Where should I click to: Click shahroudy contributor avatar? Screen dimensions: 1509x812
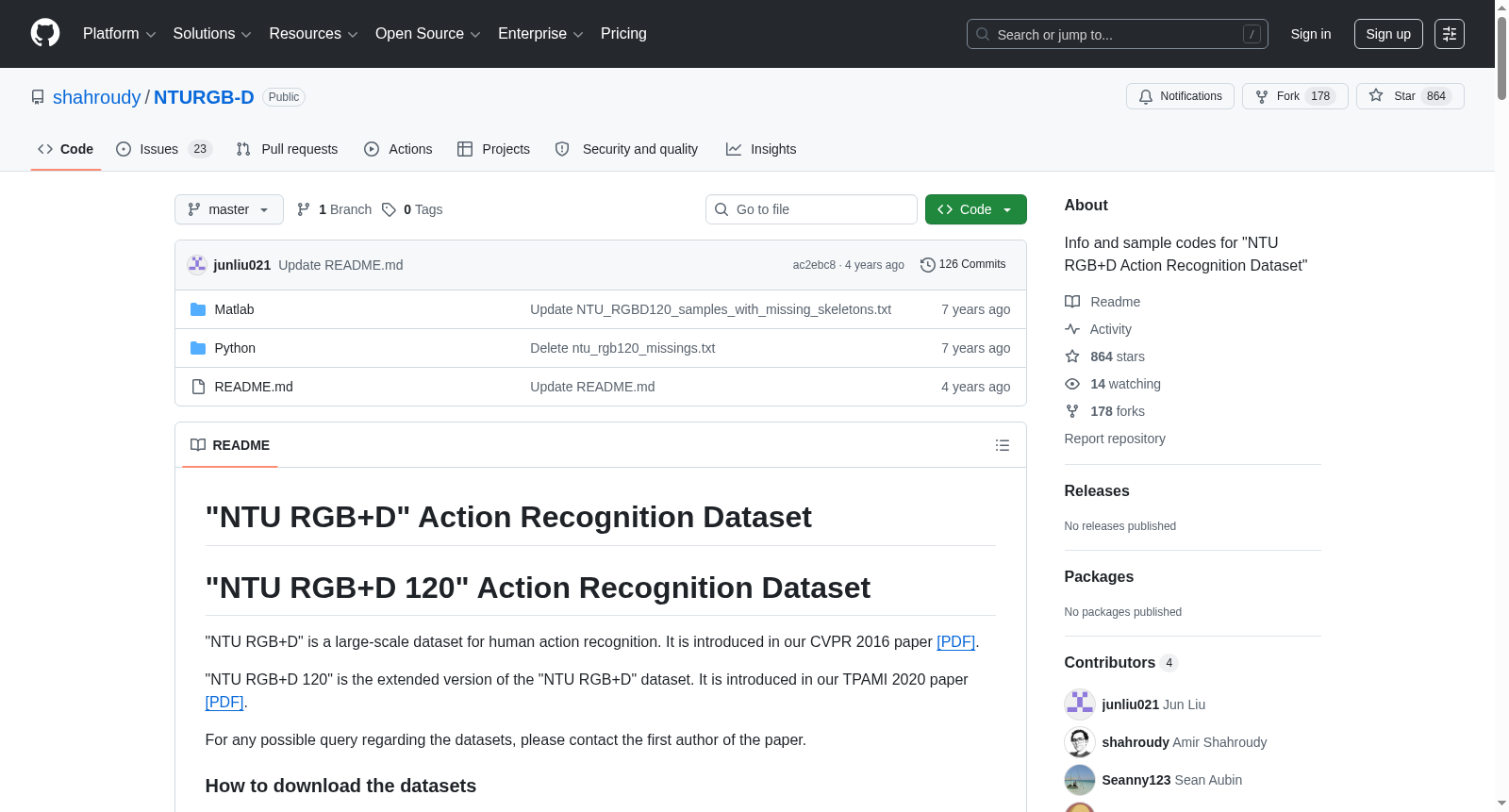pyautogui.click(x=1080, y=742)
